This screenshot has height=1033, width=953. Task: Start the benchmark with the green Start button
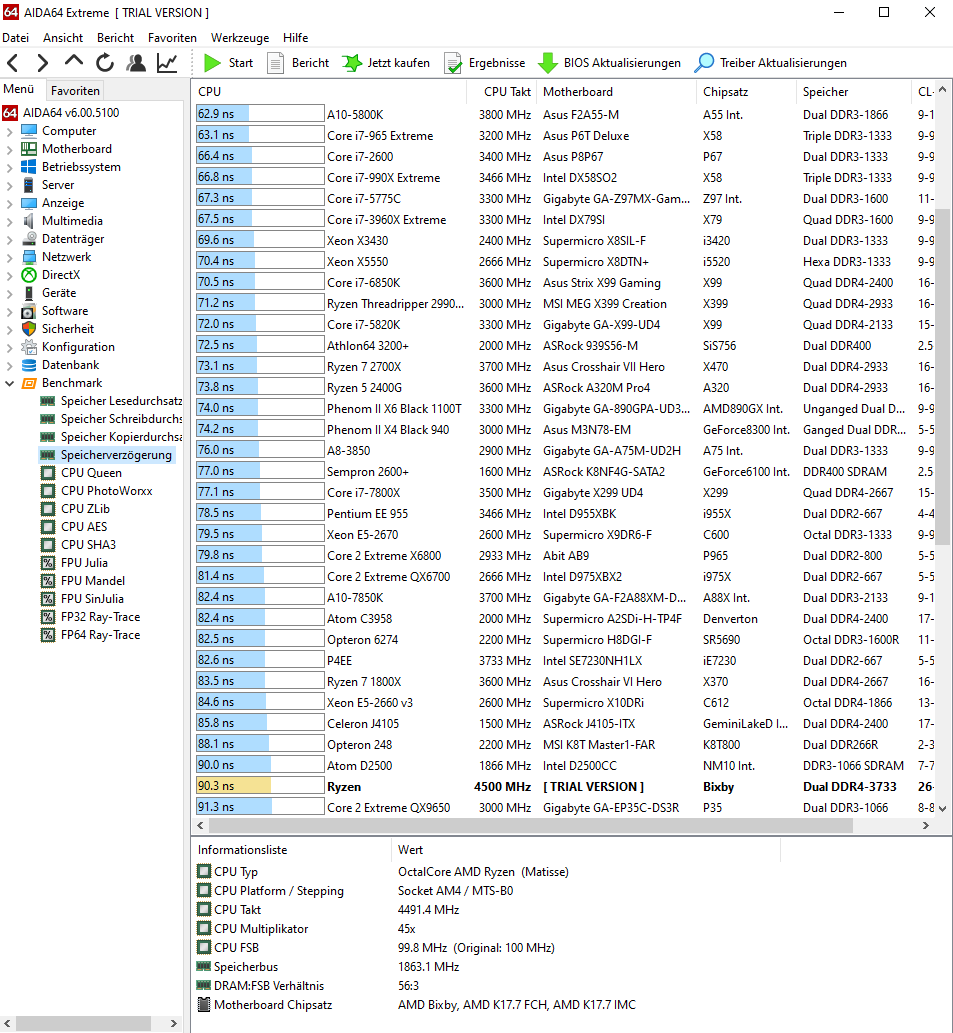[229, 63]
